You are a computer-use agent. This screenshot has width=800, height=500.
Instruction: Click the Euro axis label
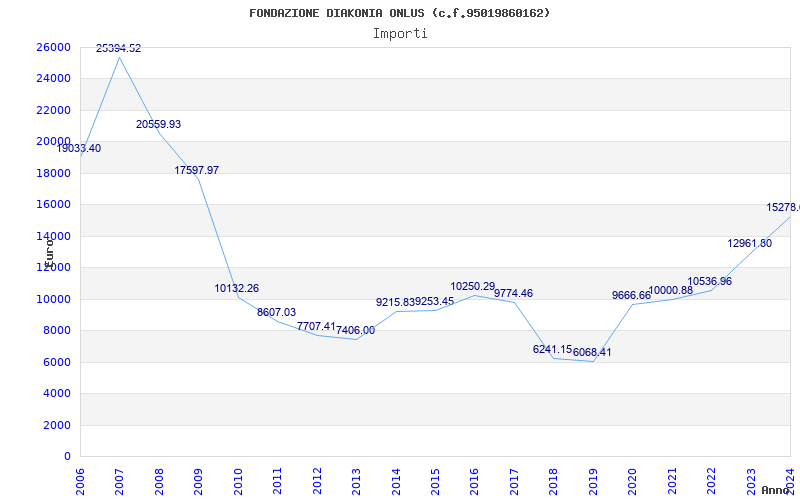pyautogui.click(x=49, y=253)
